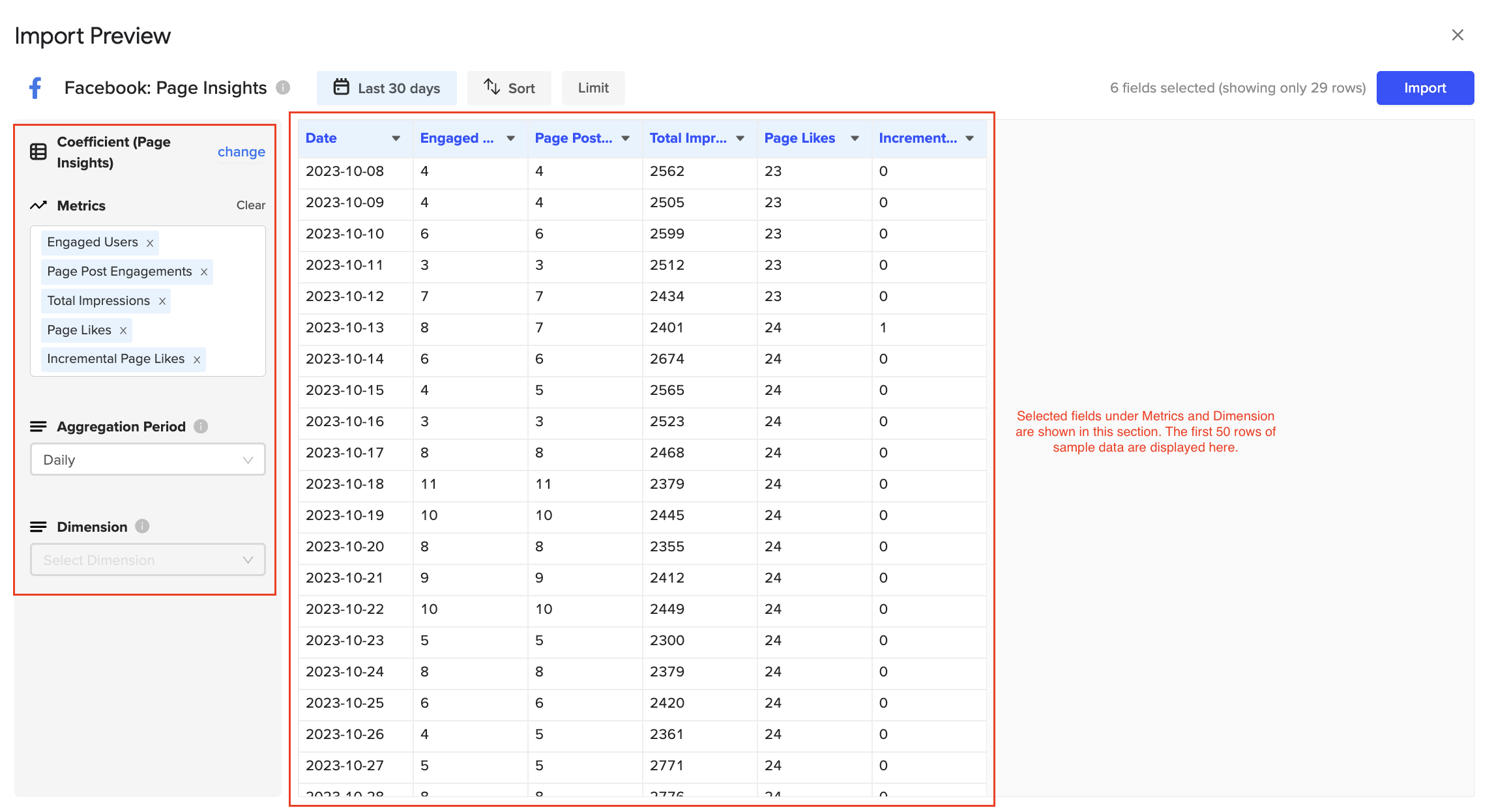Open the Page Post column dropdown arrow
The image size is (1494, 812).
coord(626,138)
